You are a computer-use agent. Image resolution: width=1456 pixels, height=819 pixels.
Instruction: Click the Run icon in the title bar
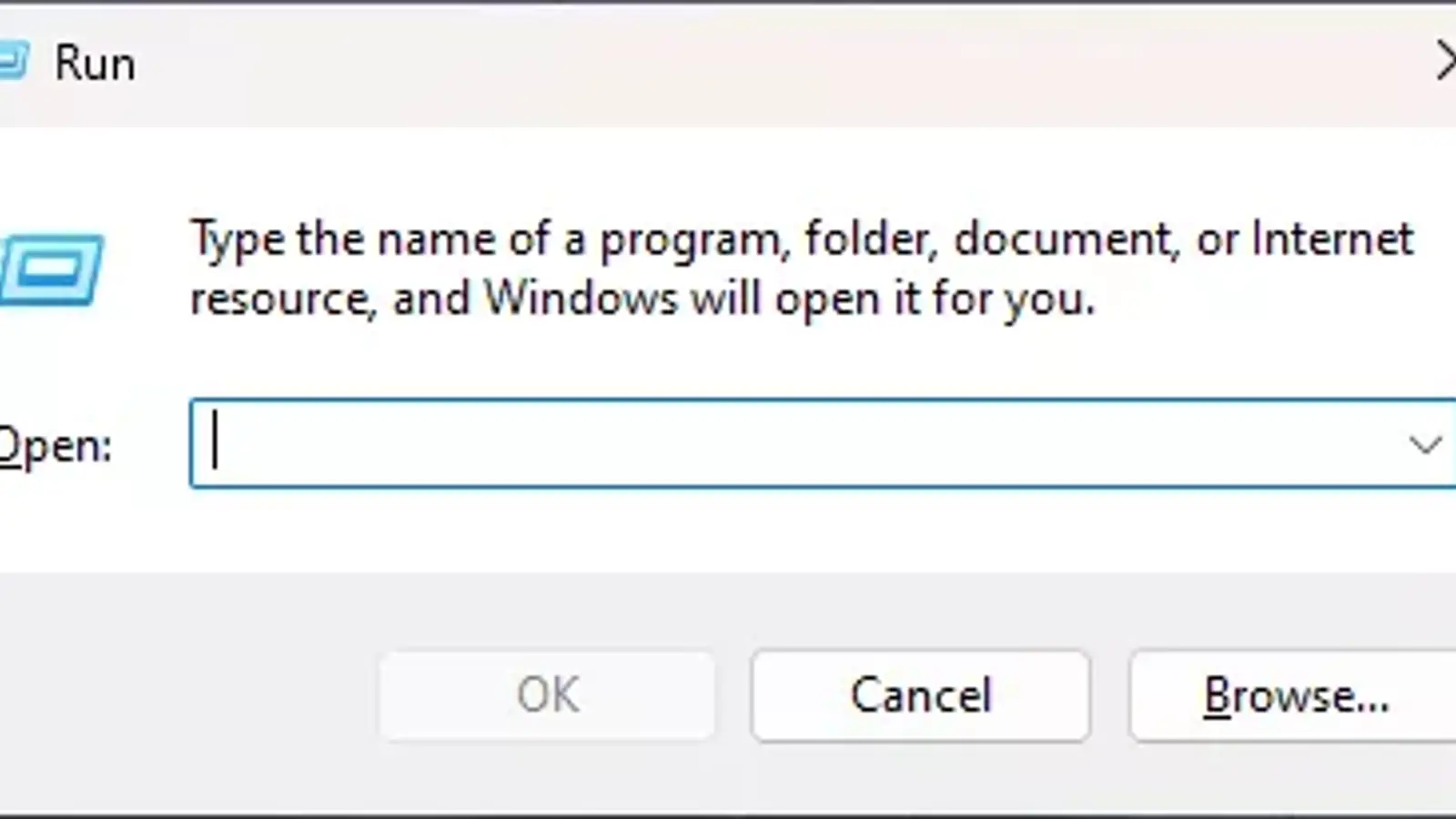point(13,63)
